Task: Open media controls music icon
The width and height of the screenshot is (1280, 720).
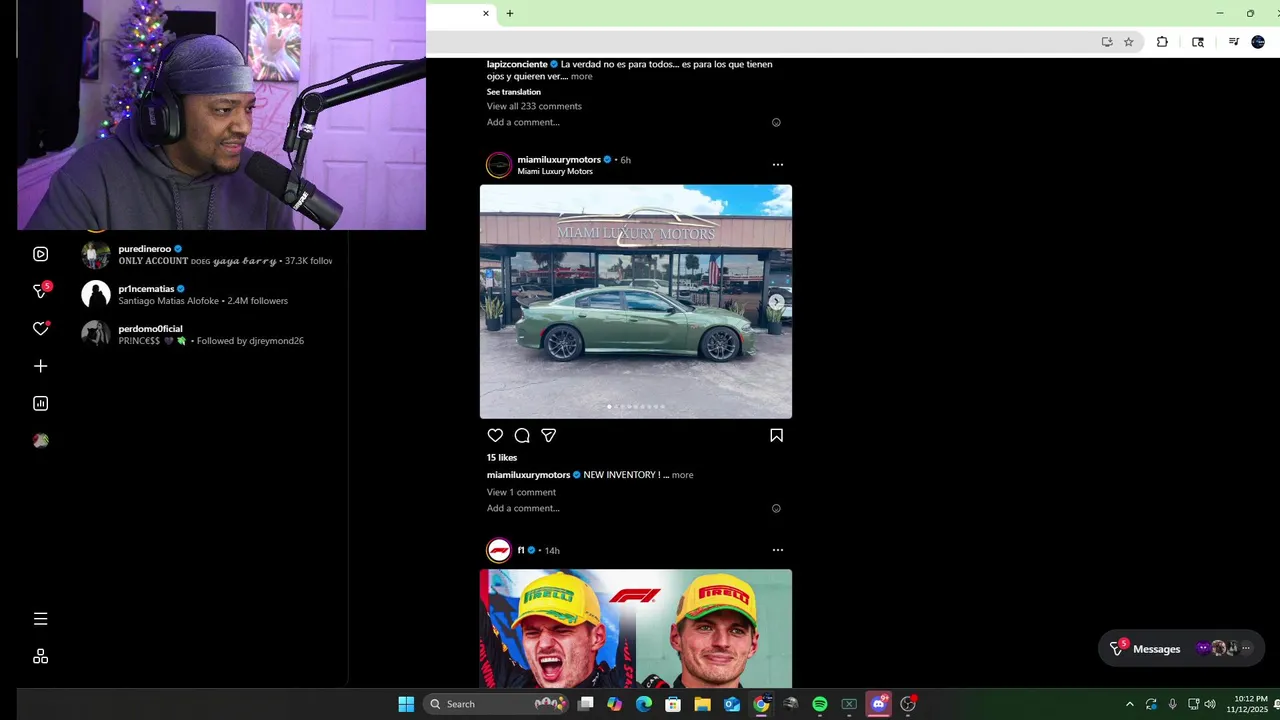Action: (1234, 42)
